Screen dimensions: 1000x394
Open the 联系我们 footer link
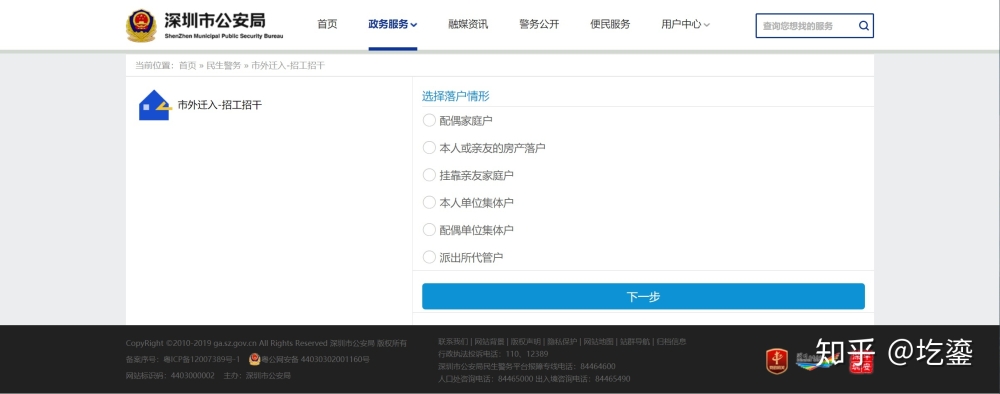pos(453,341)
